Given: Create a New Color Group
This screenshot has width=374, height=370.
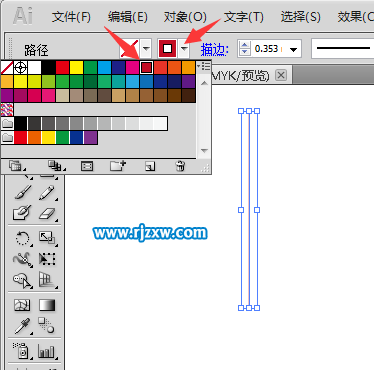Looking at the screenshot, I should pos(118,166).
